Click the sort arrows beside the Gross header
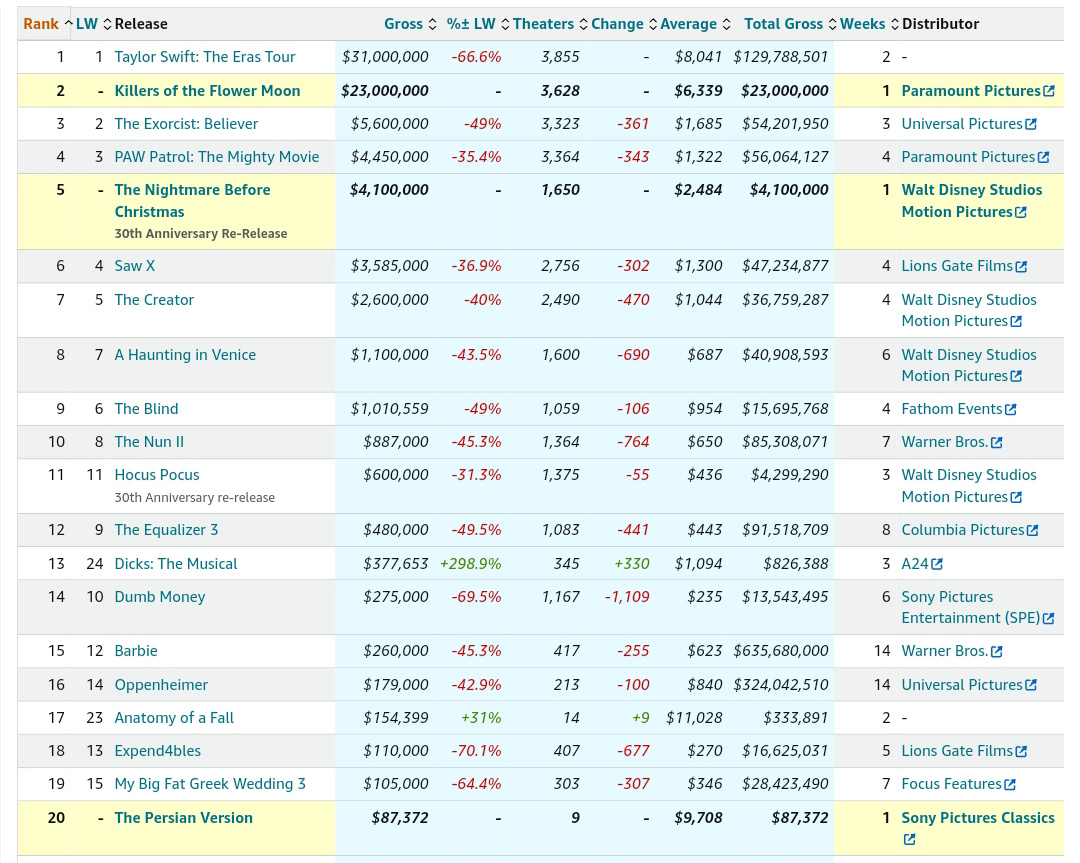This screenshot has width=1080, height=863. coord(432,24)
